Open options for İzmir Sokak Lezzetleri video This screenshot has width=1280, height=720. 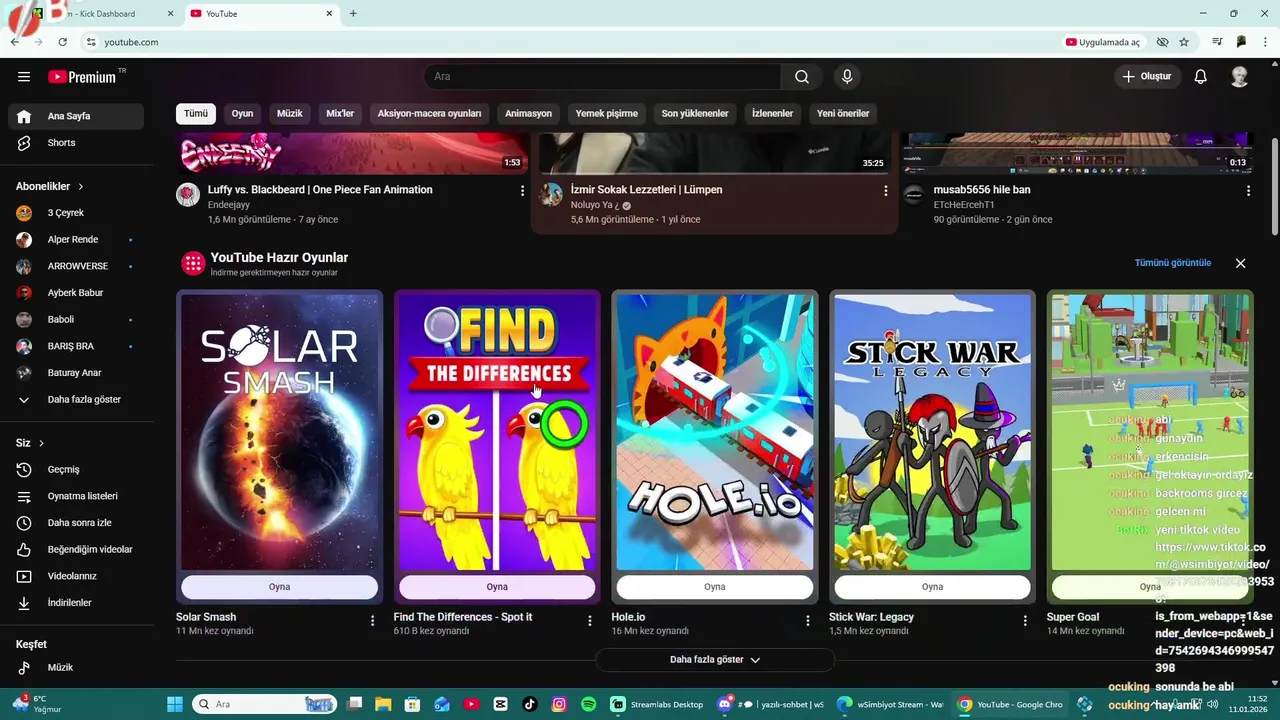pos(885,191)
